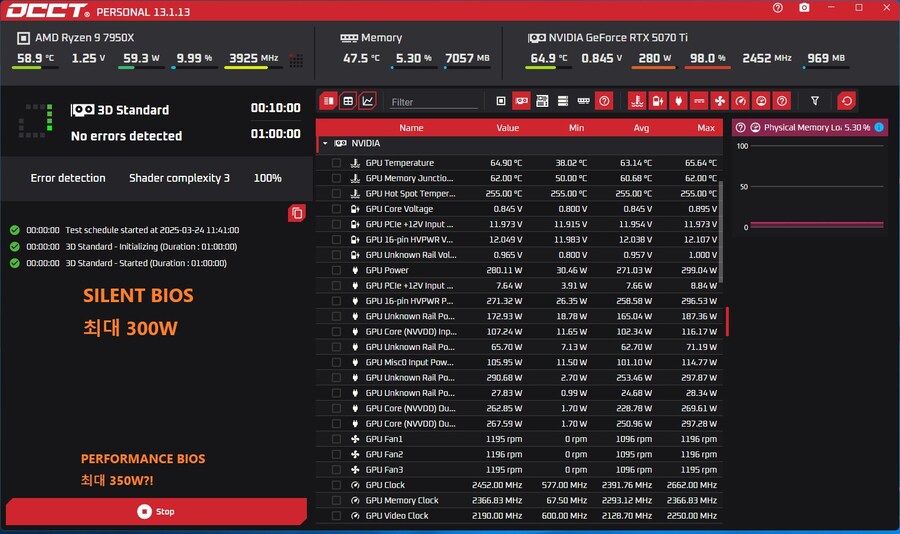Tick the GPU Power row checkbox
This screenshot has width=900, height=534.
(336, 270)
